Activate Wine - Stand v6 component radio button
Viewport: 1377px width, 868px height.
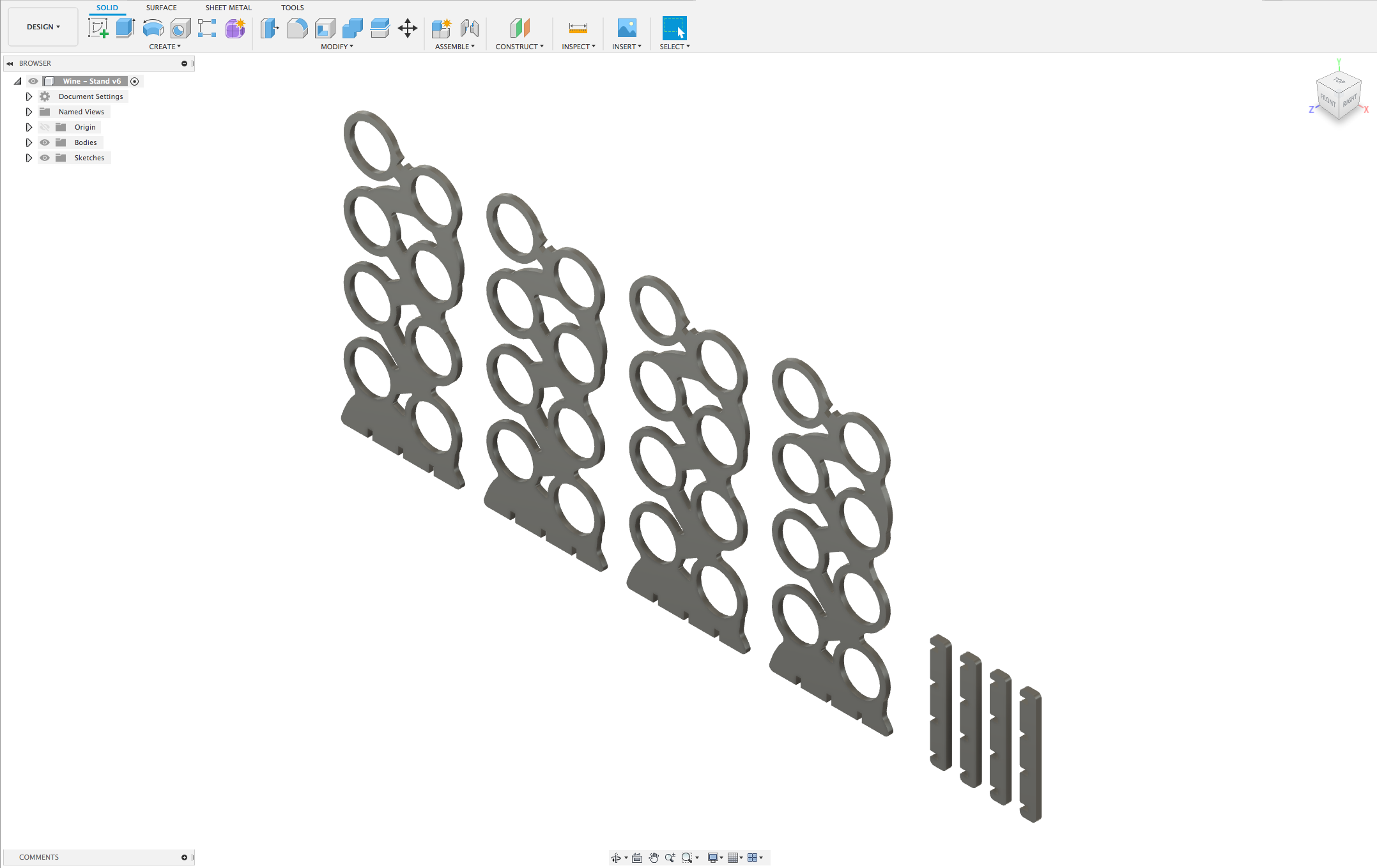point(134,81)
